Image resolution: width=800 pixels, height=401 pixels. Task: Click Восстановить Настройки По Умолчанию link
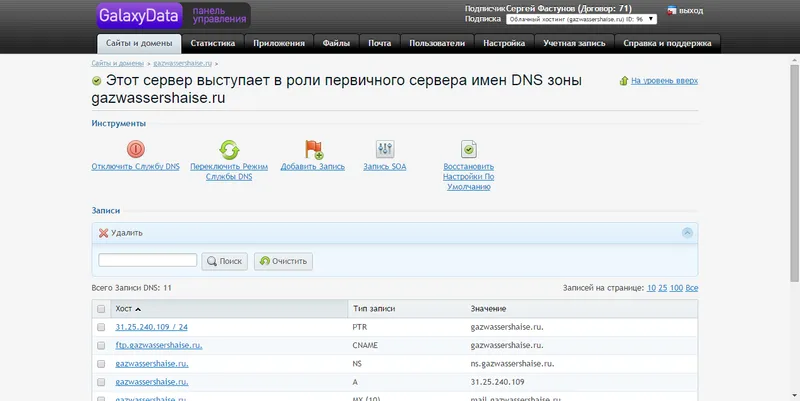tap(468, 177)
